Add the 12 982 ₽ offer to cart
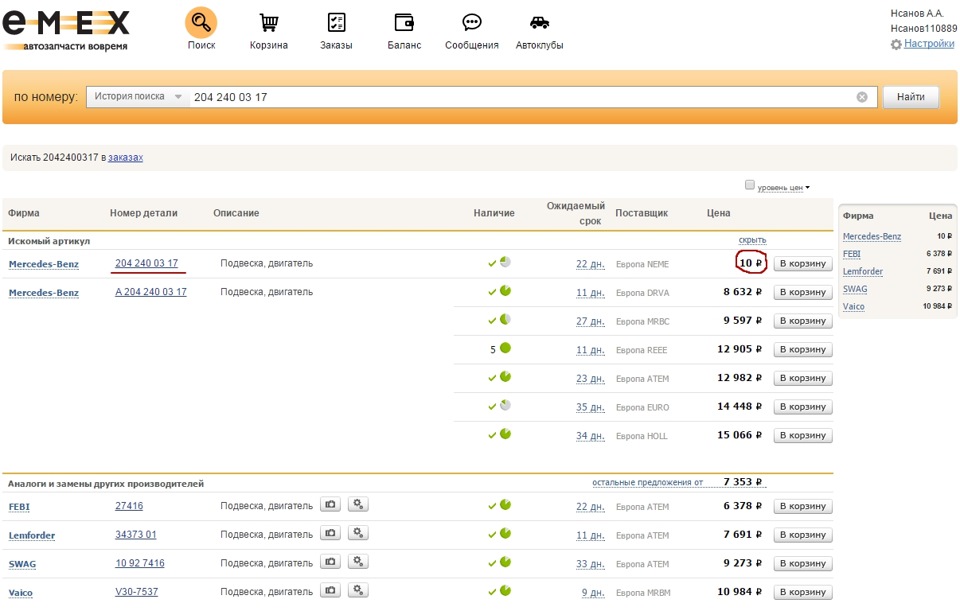The width and height of the screenshot is (960, 611). 803,378
